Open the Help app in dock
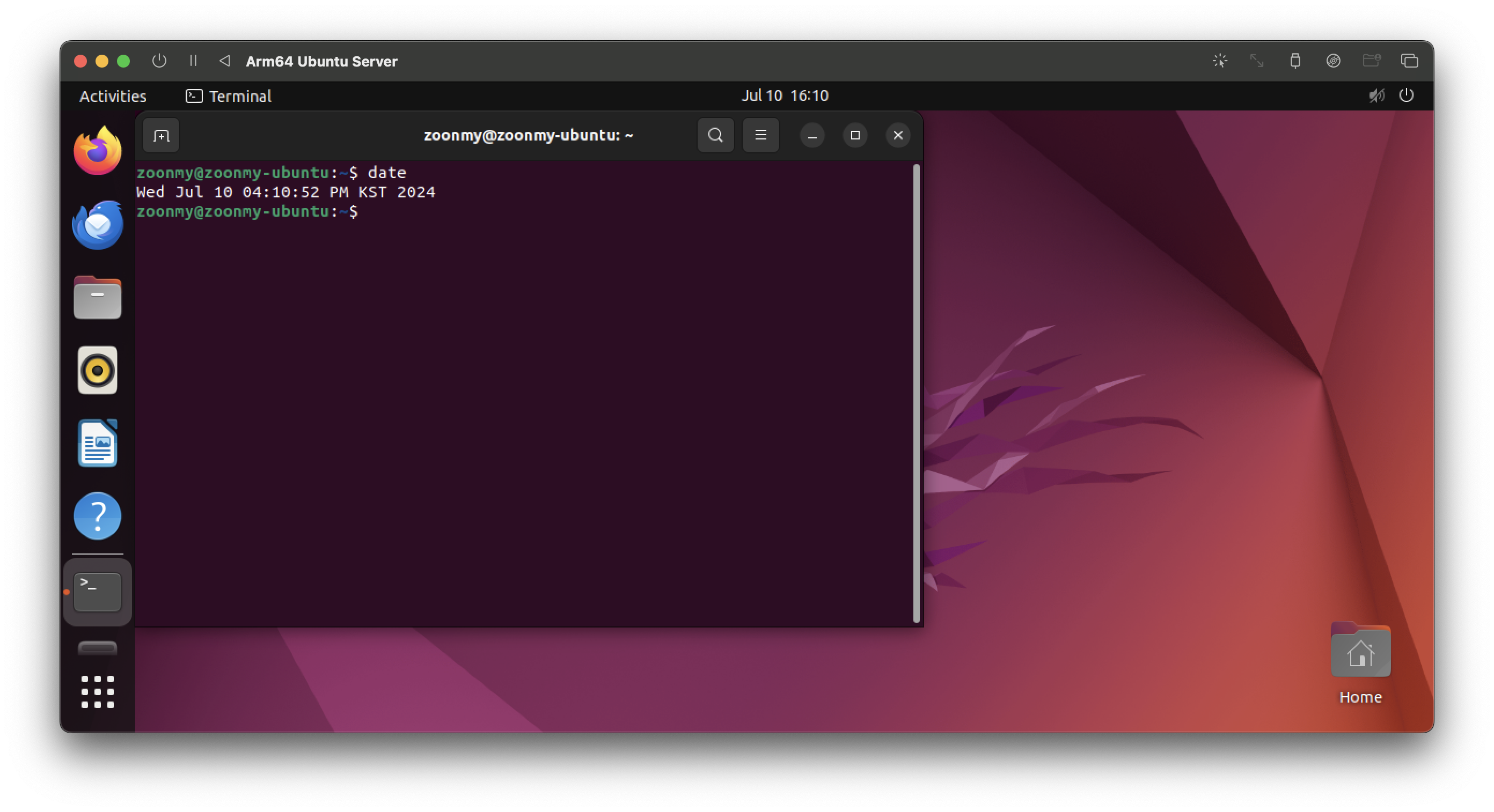This screenshot has width=1494, height=812. click(98, 516)
